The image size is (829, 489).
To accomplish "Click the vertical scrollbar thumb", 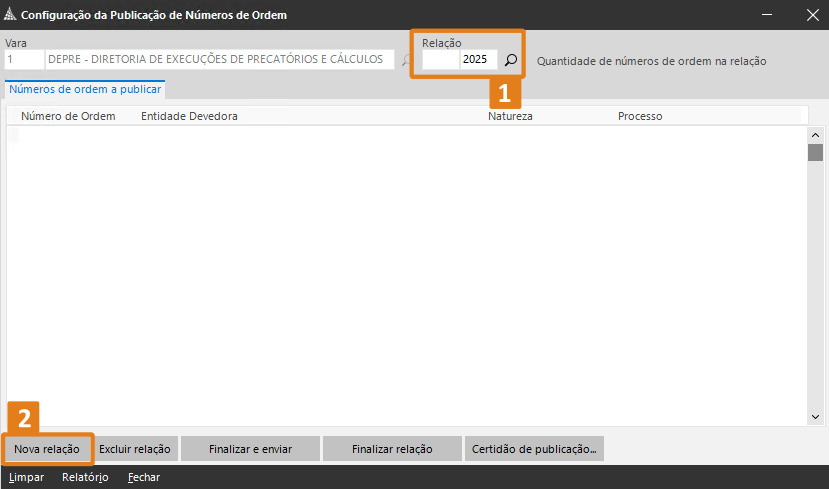I will [x=815, y=152].
